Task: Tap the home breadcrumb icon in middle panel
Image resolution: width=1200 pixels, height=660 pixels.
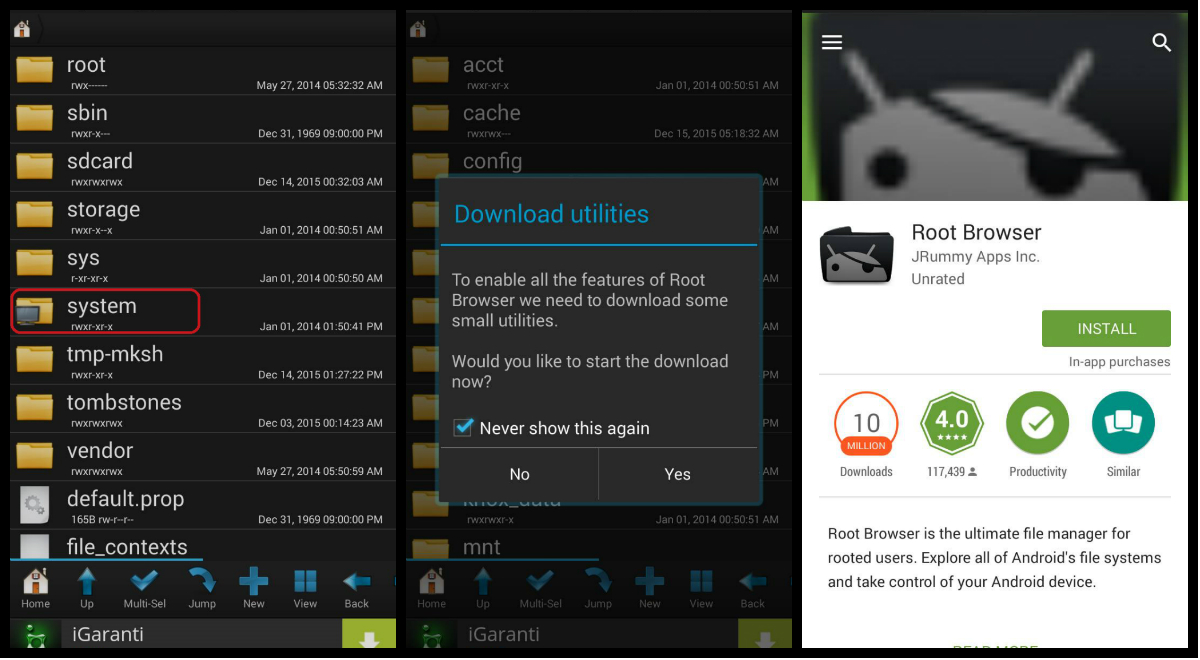Action: pos(418,29)
